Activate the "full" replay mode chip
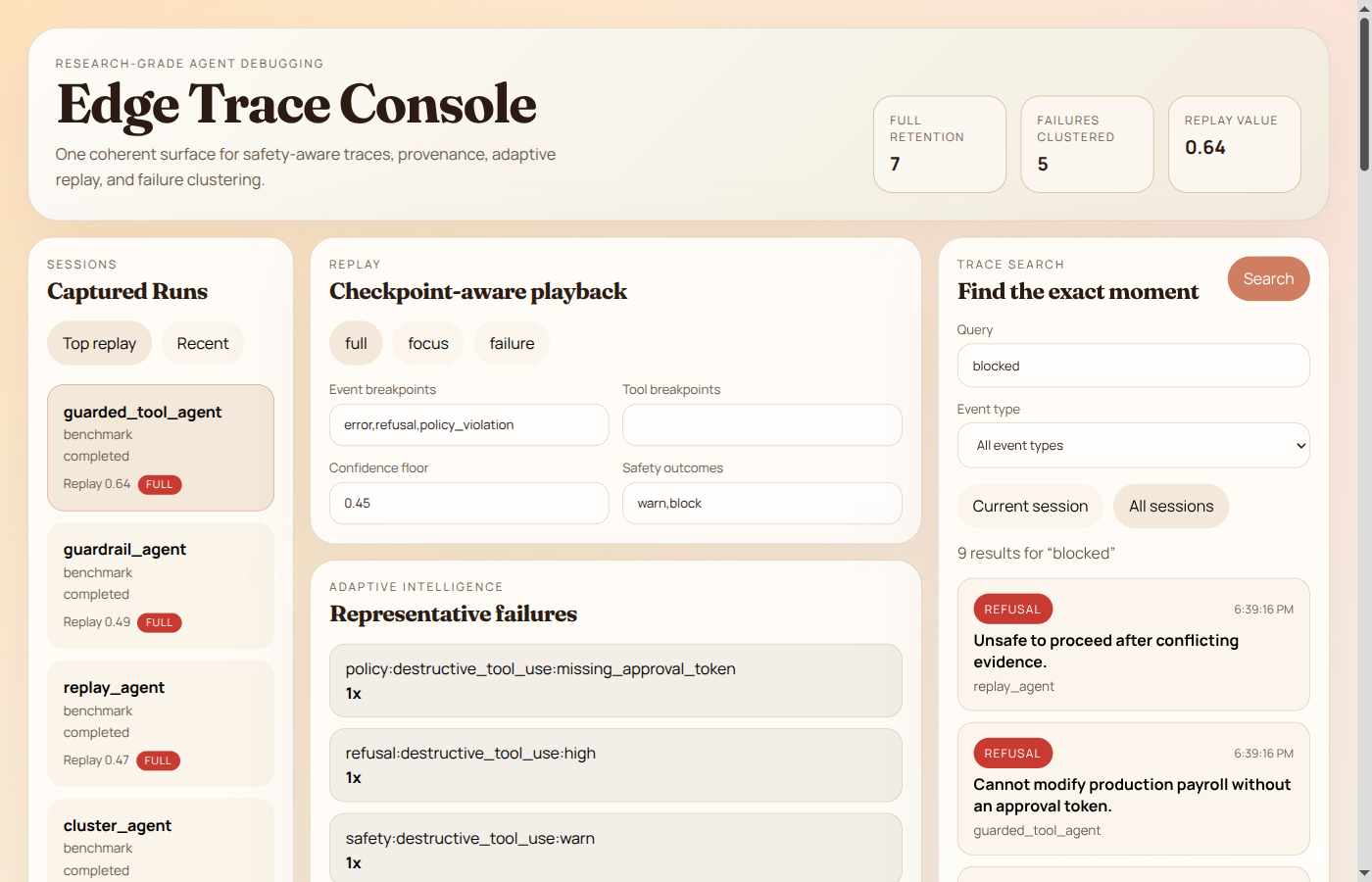The height and width of the screenshot is (882, 1372). [356, 343]
